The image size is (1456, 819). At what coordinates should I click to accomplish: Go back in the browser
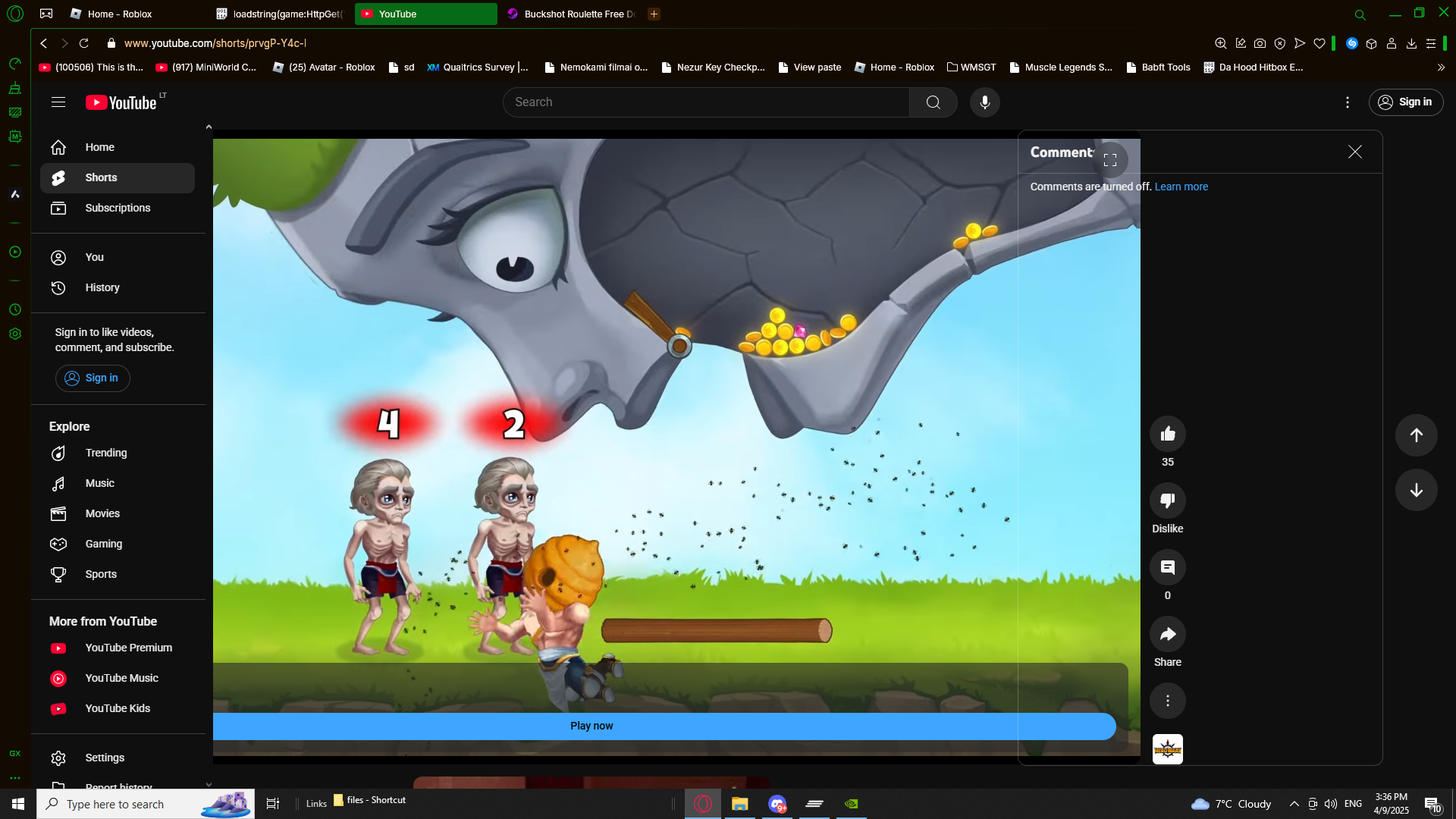click(44, 43)
